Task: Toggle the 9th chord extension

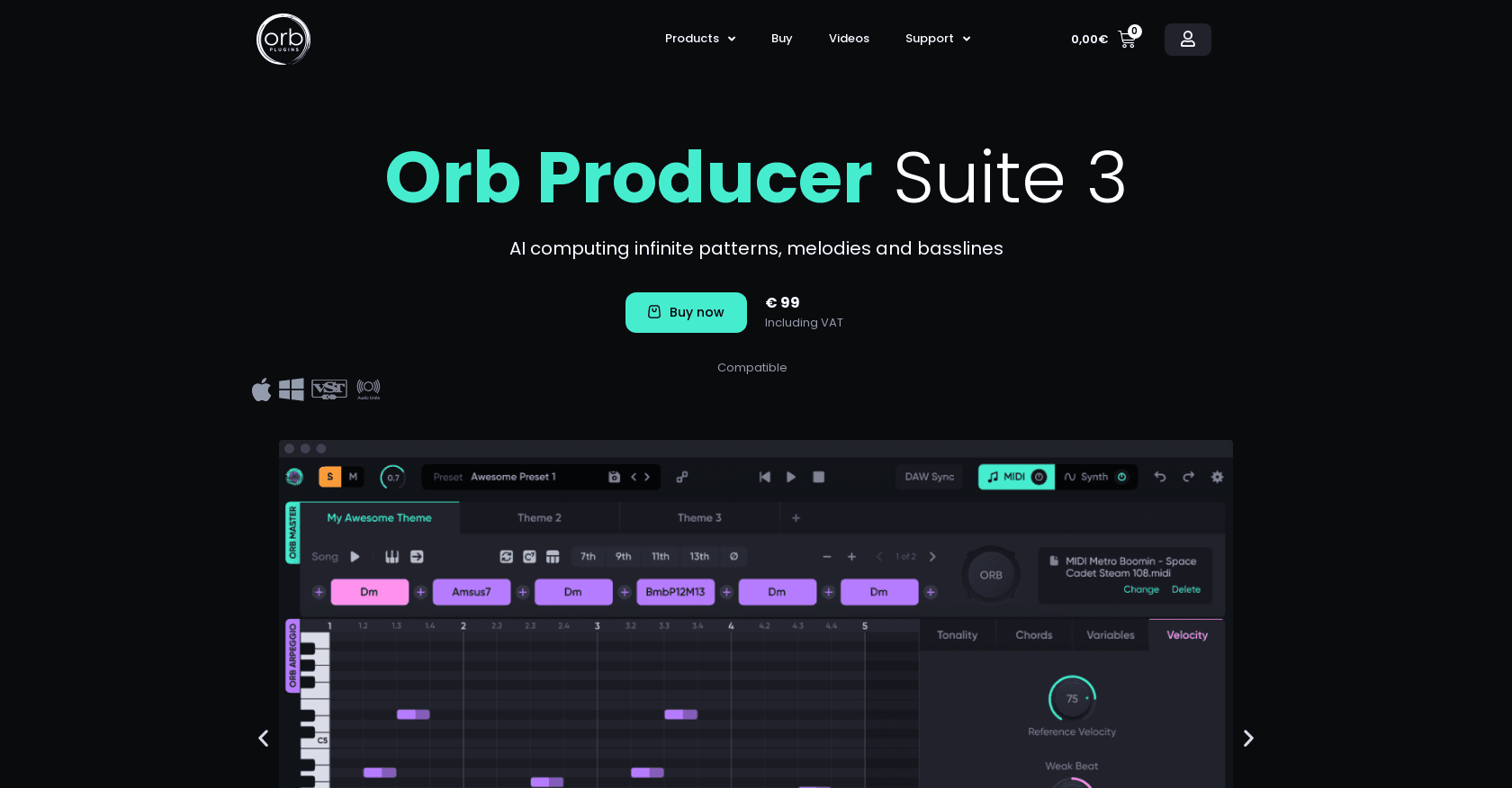Action: click(623, 557)
